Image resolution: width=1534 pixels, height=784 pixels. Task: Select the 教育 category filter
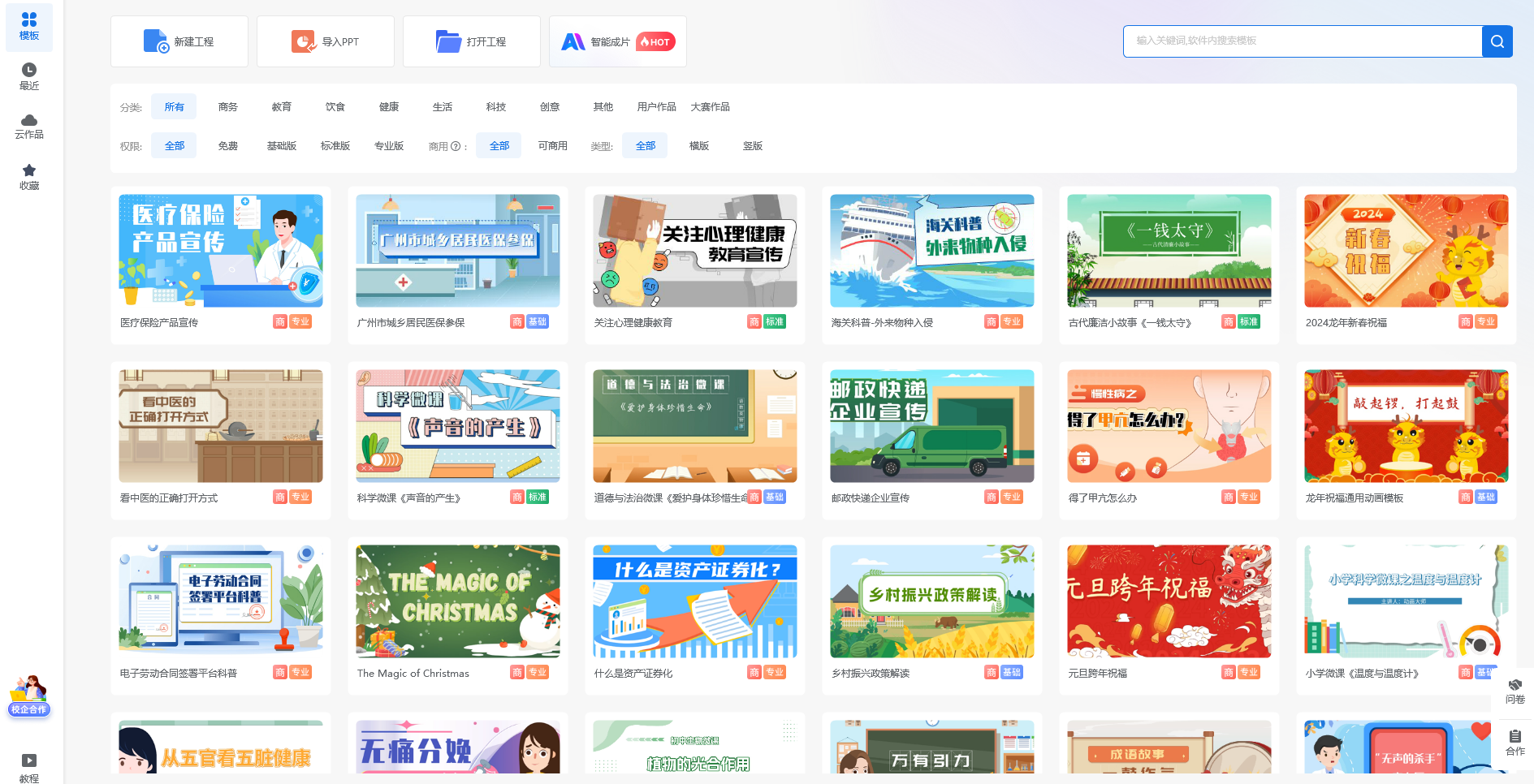pyautogui.click(x=281, y=107)
